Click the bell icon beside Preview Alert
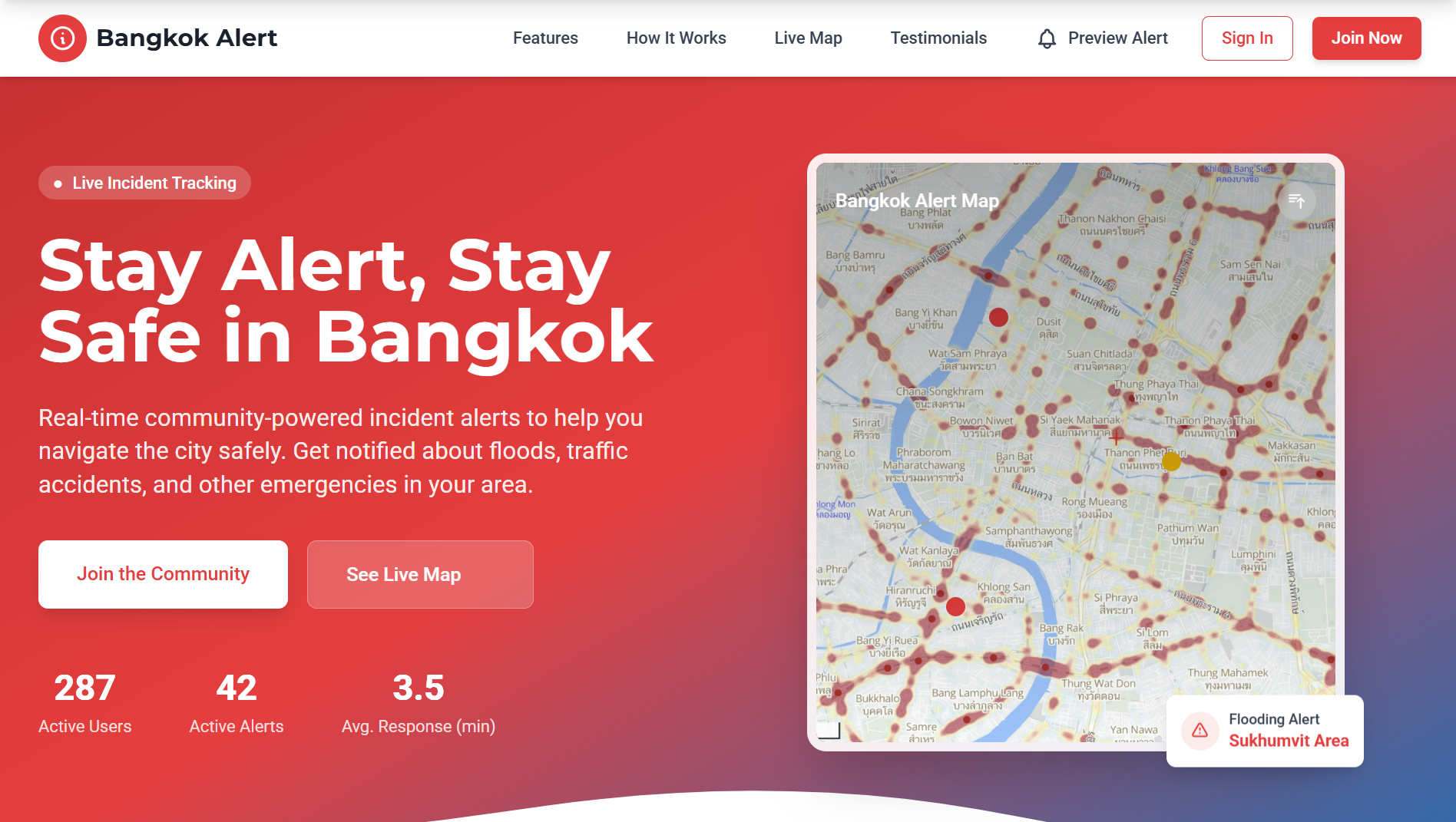 point(1047,38)
